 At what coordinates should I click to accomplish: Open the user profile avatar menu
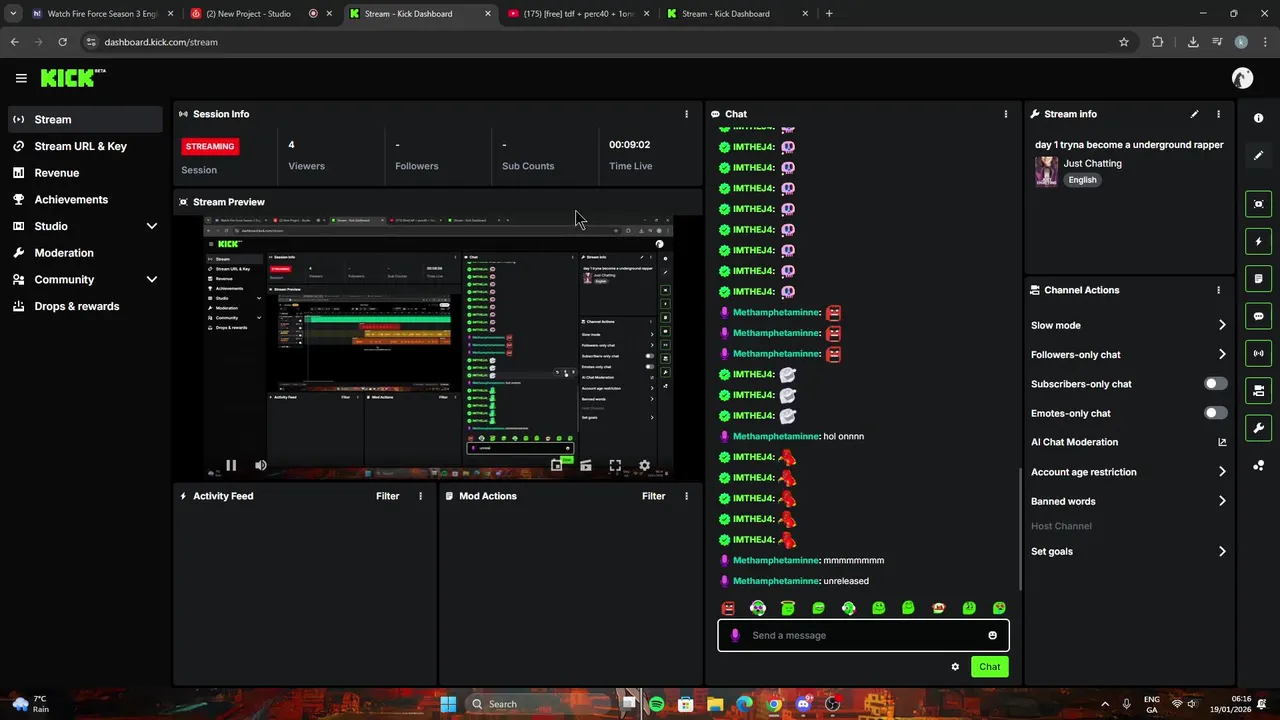pyautogui.click(x=1242, y=78)
